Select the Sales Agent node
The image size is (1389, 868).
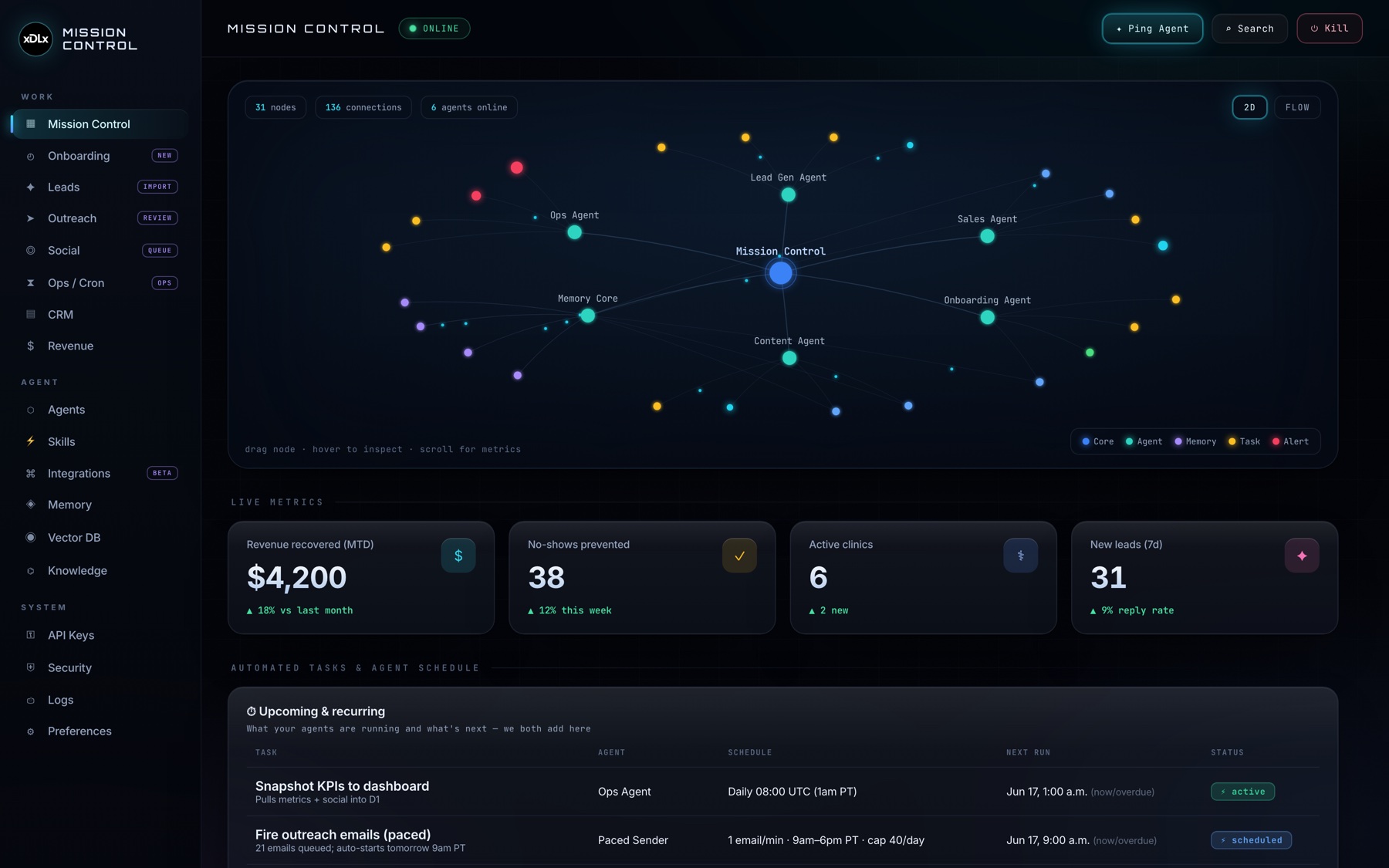987,236
